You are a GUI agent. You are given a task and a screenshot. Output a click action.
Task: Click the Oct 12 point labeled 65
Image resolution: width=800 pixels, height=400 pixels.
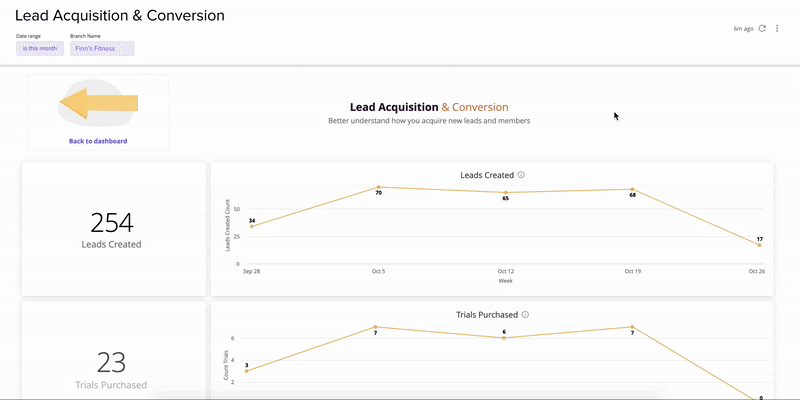tap(506, 192)
